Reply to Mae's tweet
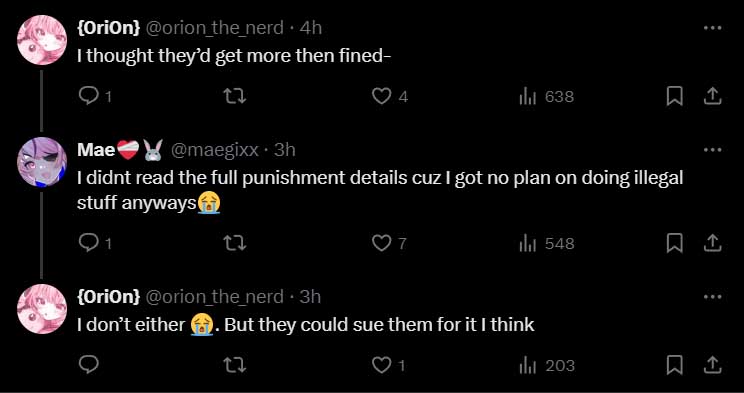This screenshot has height=393, width=744. tap(95, 243)
